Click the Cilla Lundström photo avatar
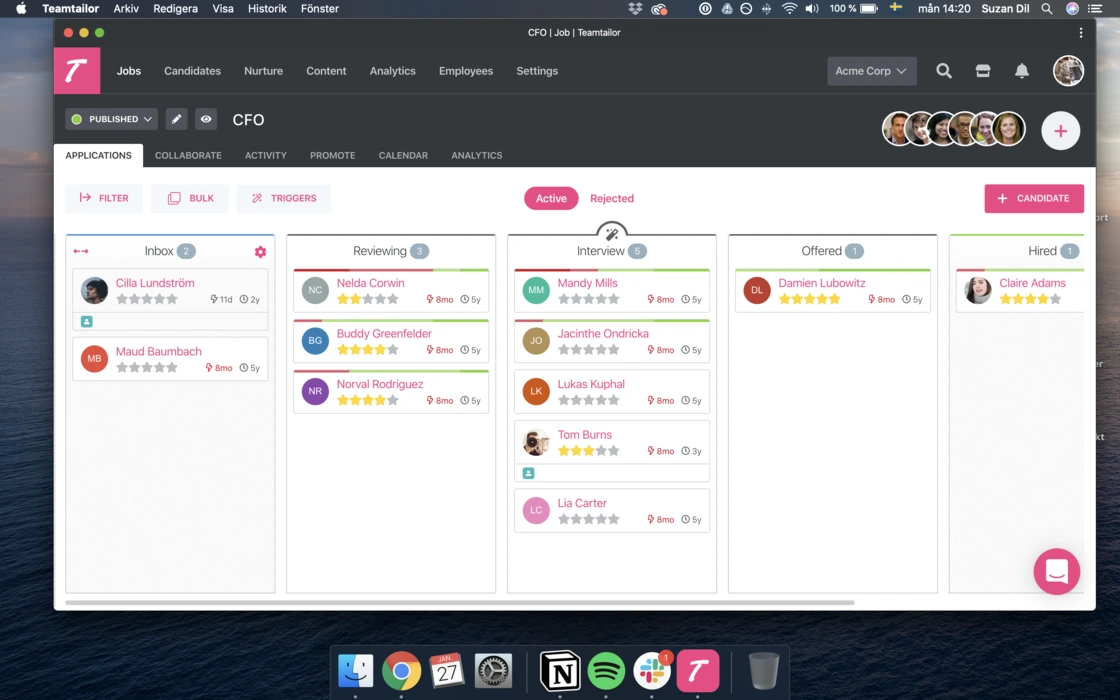The height and width of the screenshot is (700, 1120). 94,290
